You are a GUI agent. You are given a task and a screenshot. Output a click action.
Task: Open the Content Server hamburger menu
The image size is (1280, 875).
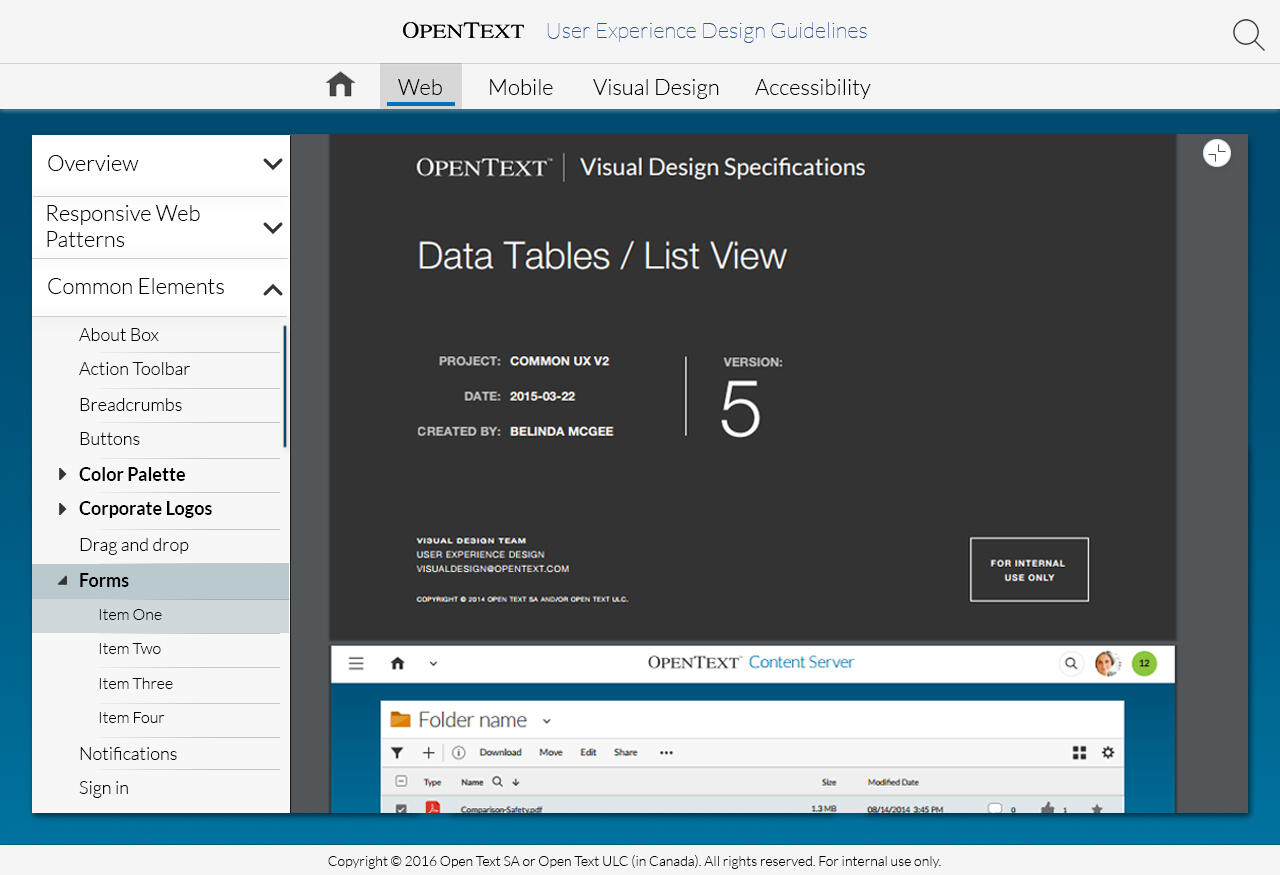(356, 663)
